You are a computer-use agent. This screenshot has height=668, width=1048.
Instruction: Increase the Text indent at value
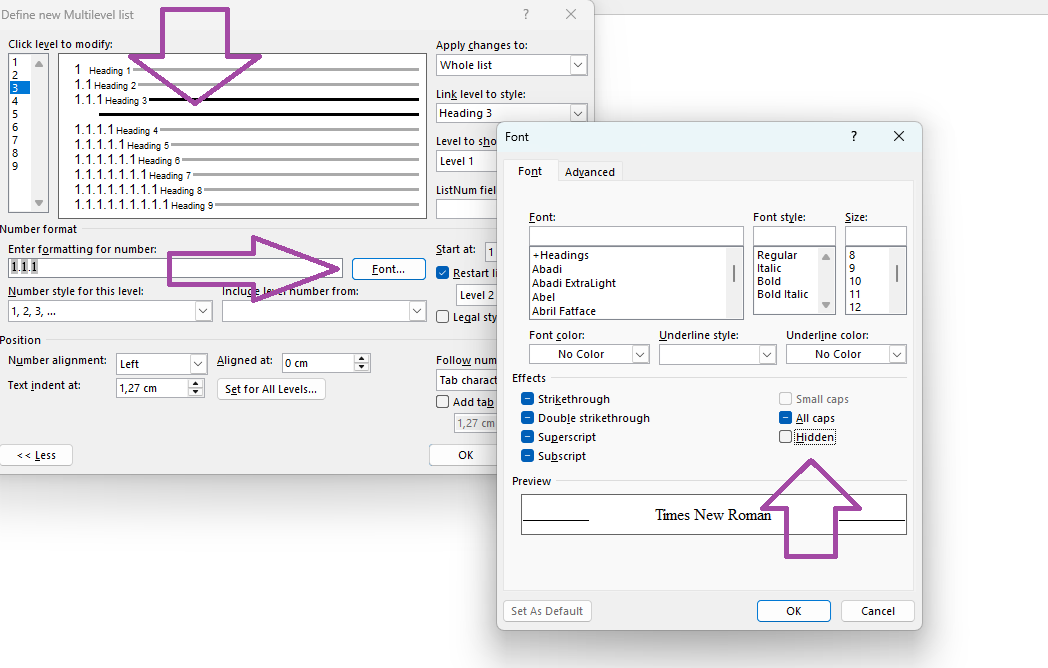click(195, 384)
